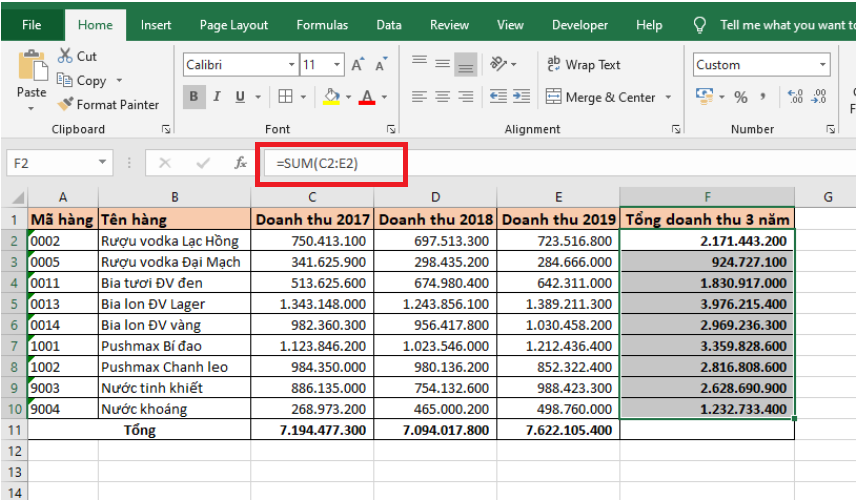Select cell F11 in the Tổng row

707,430
